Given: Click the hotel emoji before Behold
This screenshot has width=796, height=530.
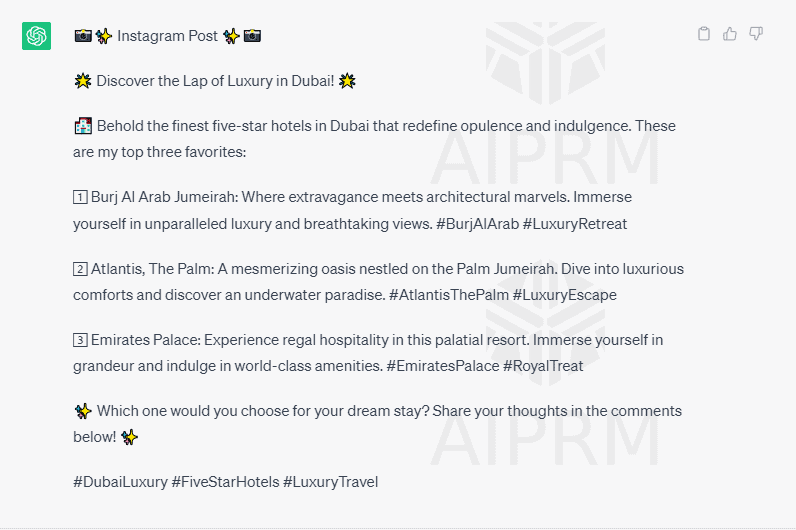Looking at the screenshot, I should coord(83,126).
